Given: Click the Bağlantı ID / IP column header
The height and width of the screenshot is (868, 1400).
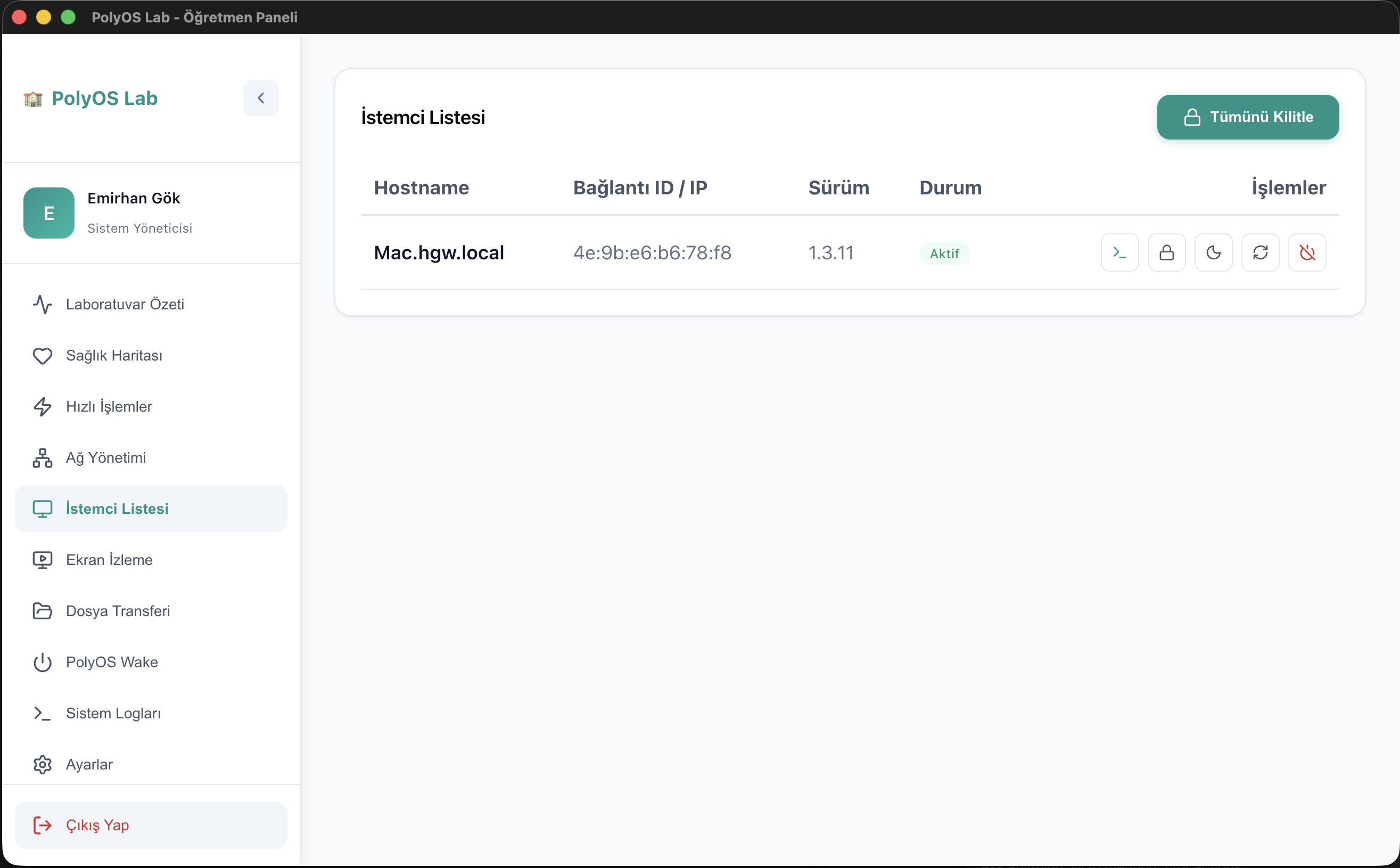Looking at the screenshot, I should click(x=640, y=188).
